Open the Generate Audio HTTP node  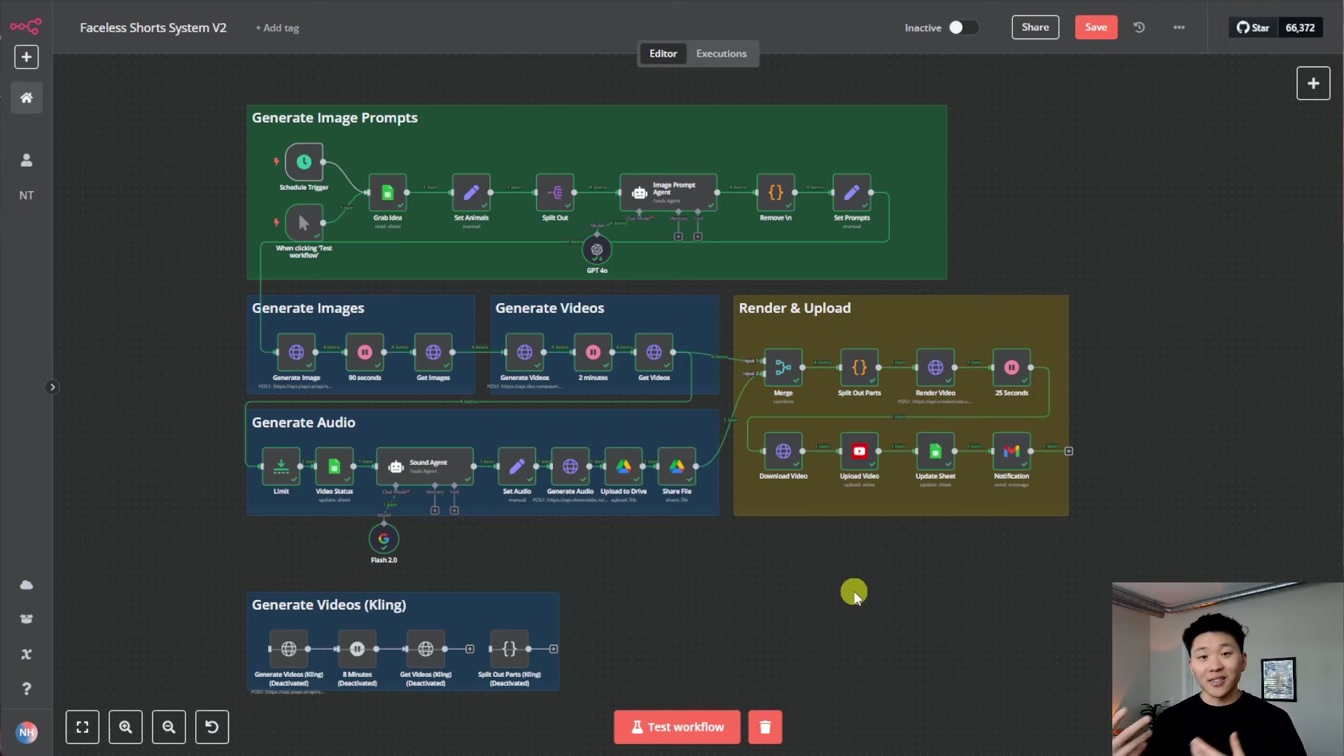tap(570, 466)
